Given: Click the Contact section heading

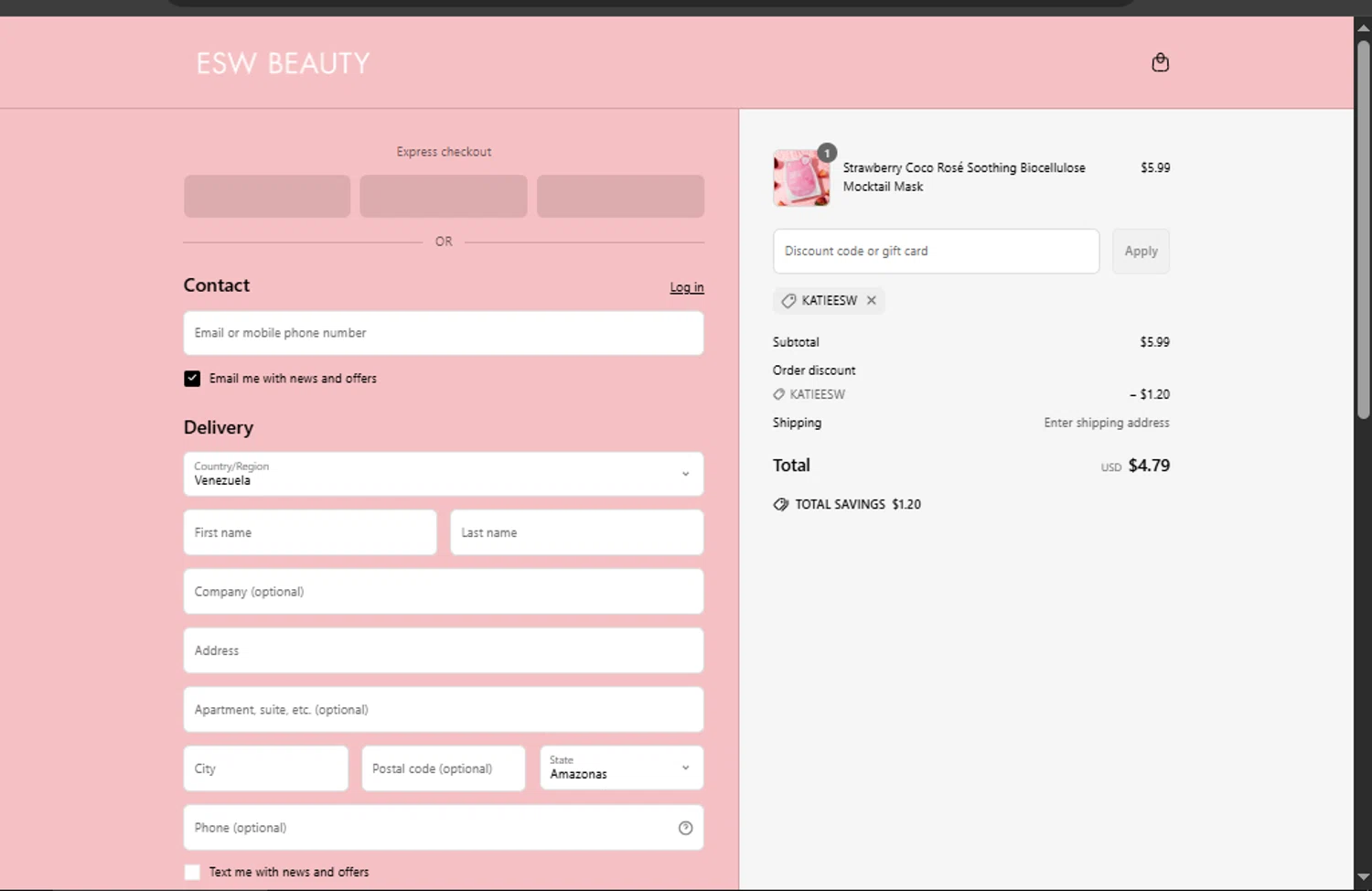Looking at the screenshot, I should [217, 285].
